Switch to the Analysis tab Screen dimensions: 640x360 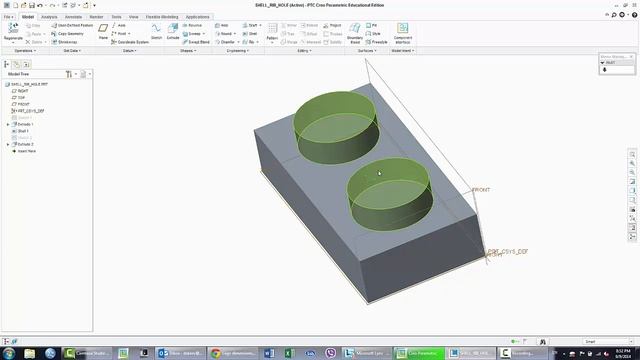coord(49,17)
